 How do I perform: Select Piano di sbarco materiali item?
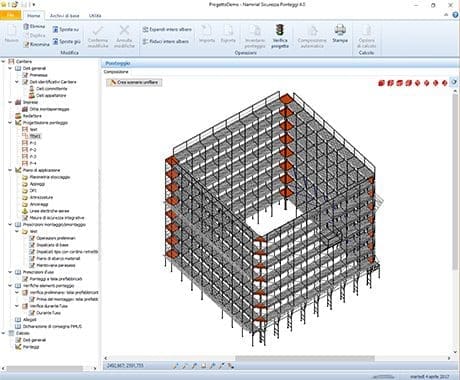58,258
